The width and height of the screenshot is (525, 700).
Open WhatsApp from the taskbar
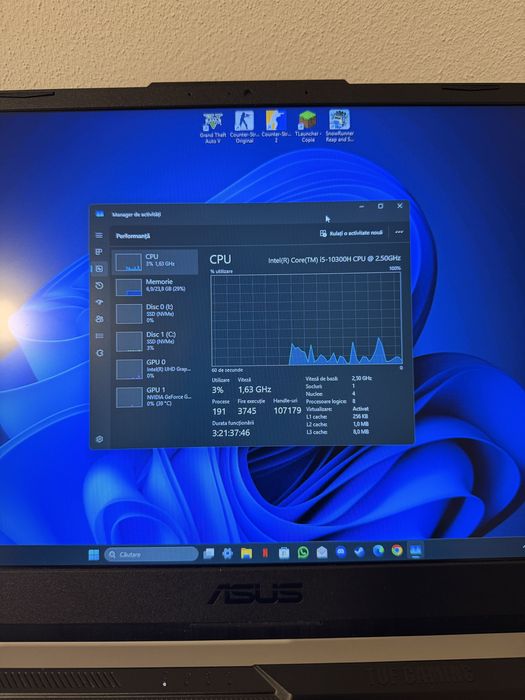click(303, 553)
